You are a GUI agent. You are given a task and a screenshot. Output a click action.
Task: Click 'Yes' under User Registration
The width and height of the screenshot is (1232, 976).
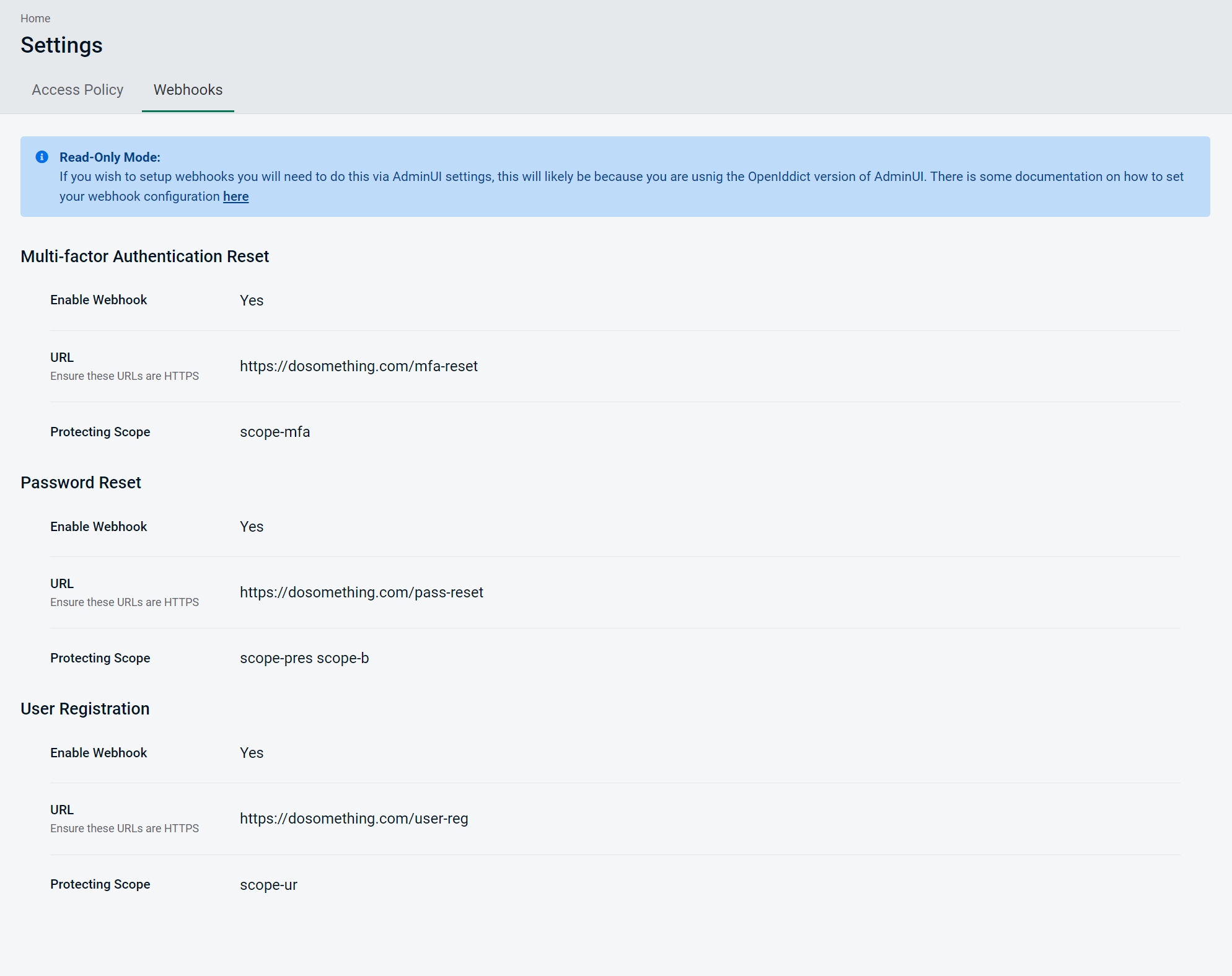point(252,753)
